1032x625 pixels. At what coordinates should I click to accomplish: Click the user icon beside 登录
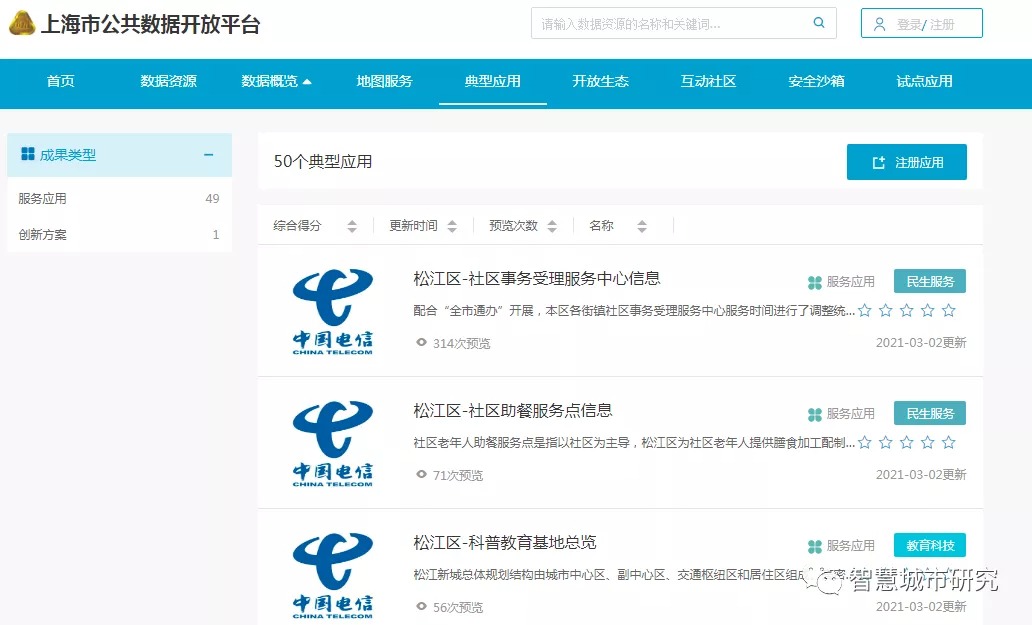pyautogui.click(x=879, y=24)
